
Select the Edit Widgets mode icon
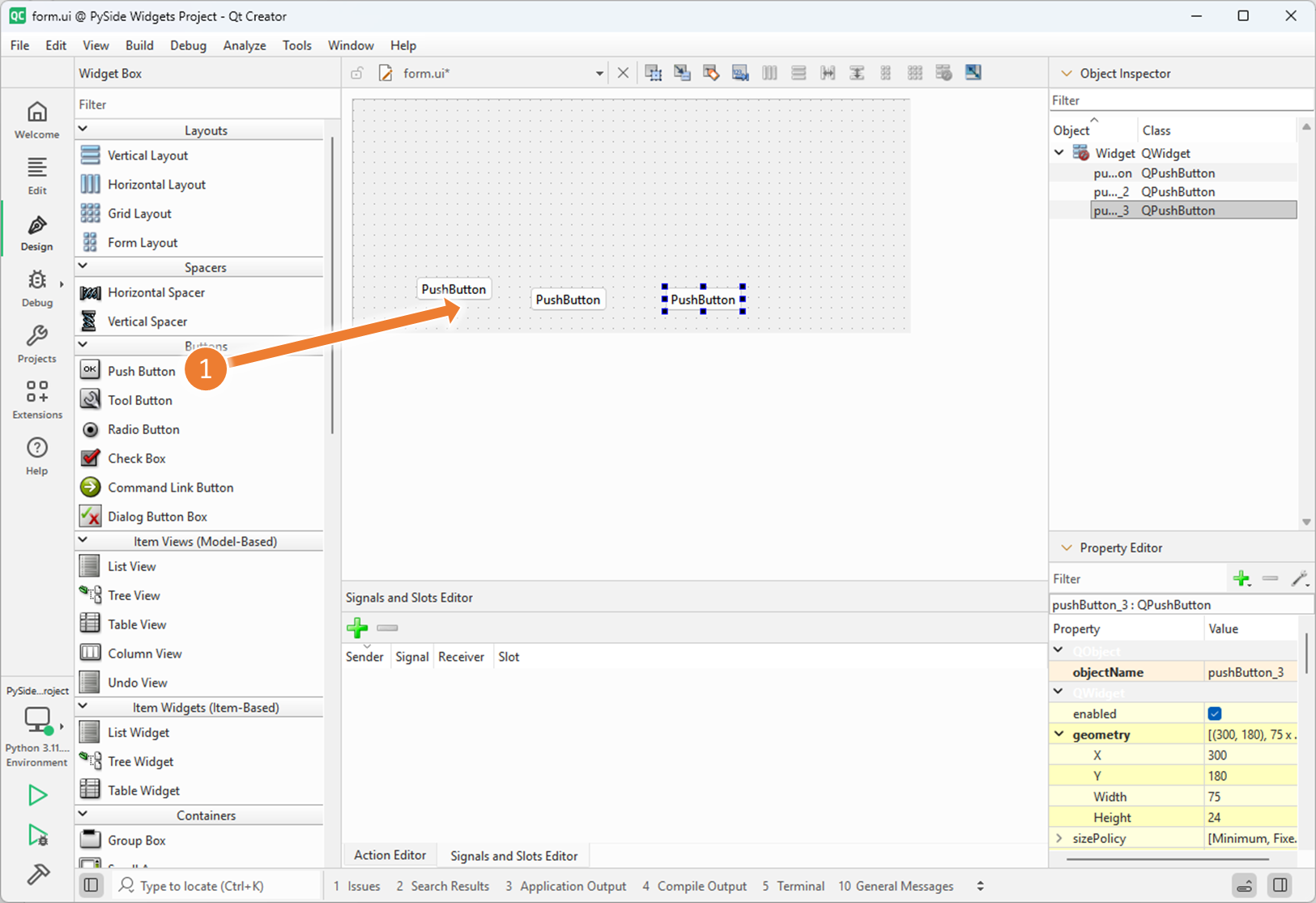coord(654,73)
